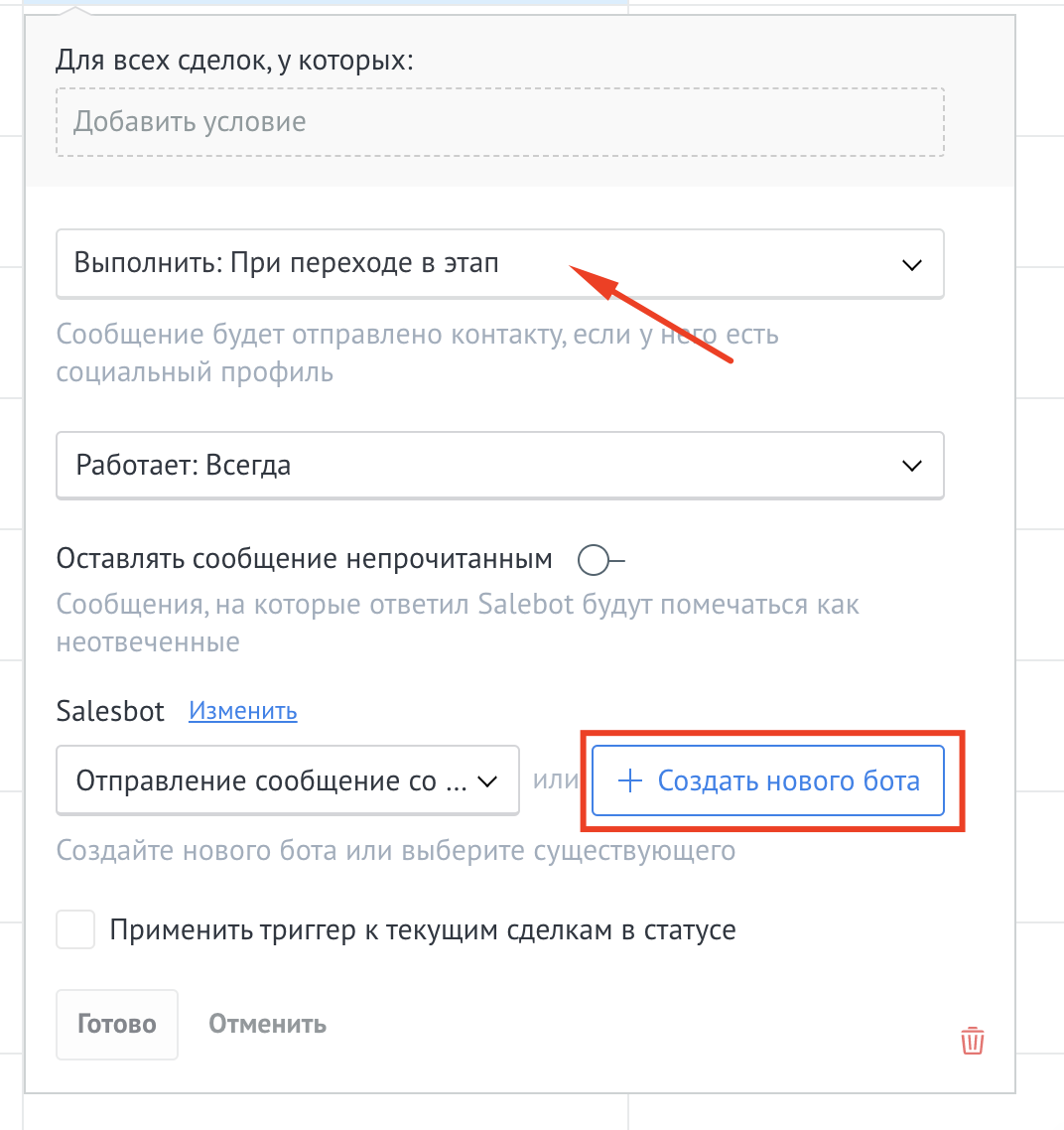Open the Отправление сообщение со… bot dropdown

click(x=270, y=781)
